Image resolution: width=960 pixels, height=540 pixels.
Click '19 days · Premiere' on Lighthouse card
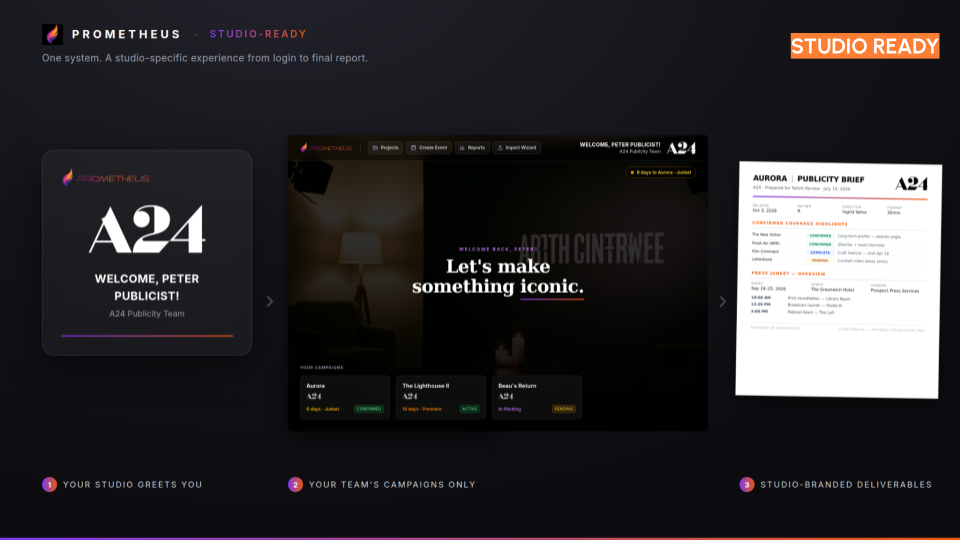coord(422,409)
